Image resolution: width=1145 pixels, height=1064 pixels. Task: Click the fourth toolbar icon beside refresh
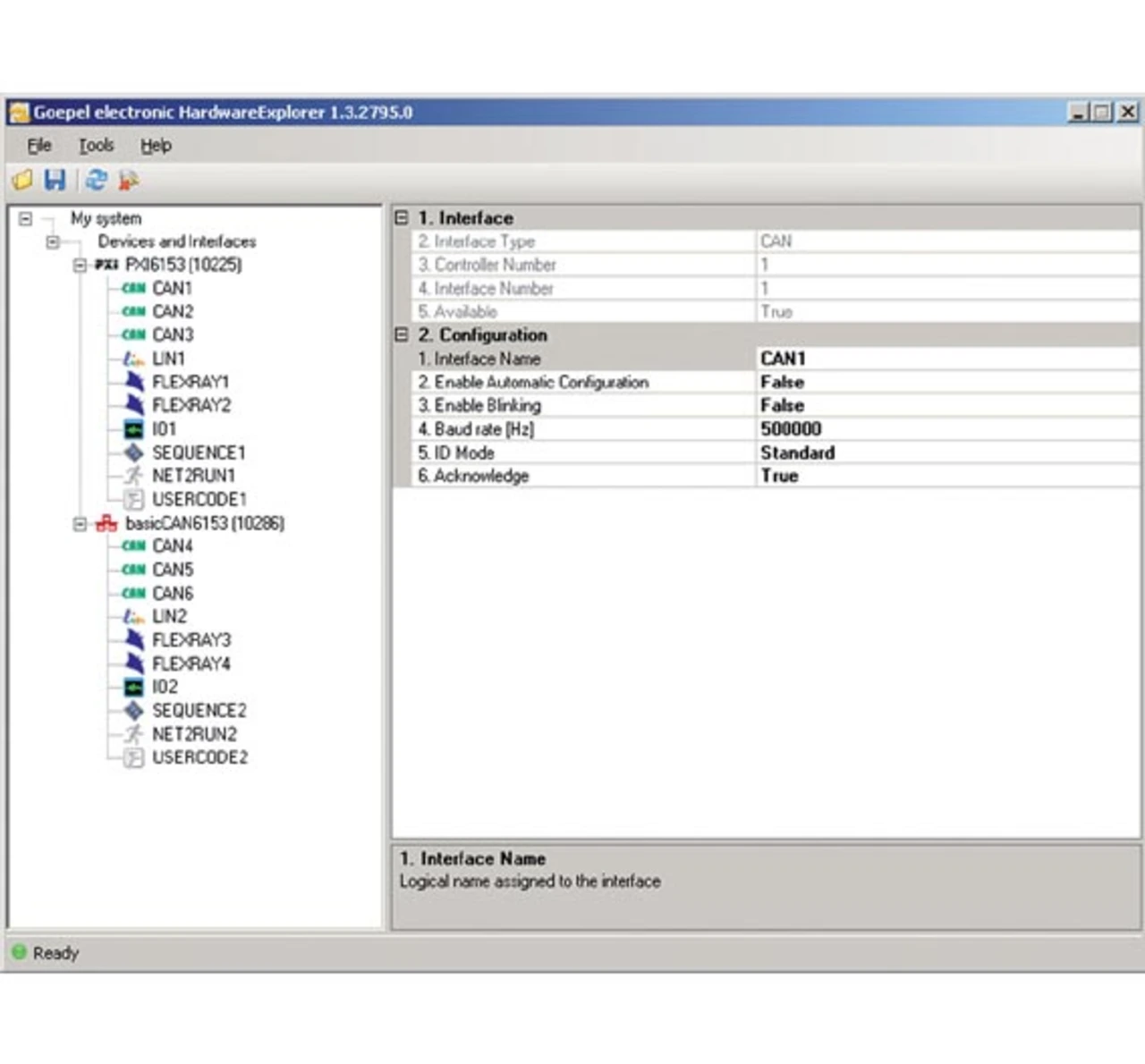click(129, 181)
